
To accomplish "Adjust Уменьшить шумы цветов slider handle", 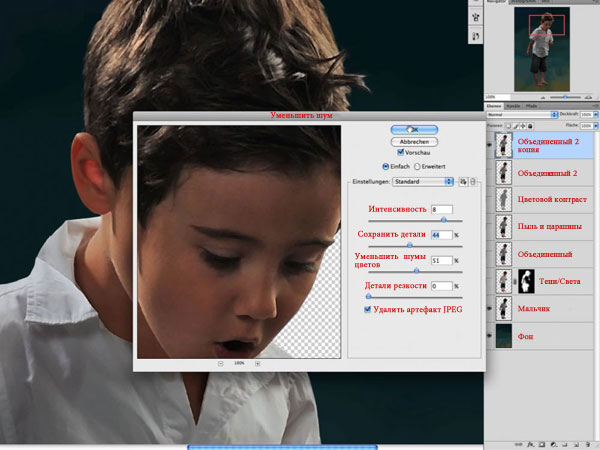I will [416, 271].
